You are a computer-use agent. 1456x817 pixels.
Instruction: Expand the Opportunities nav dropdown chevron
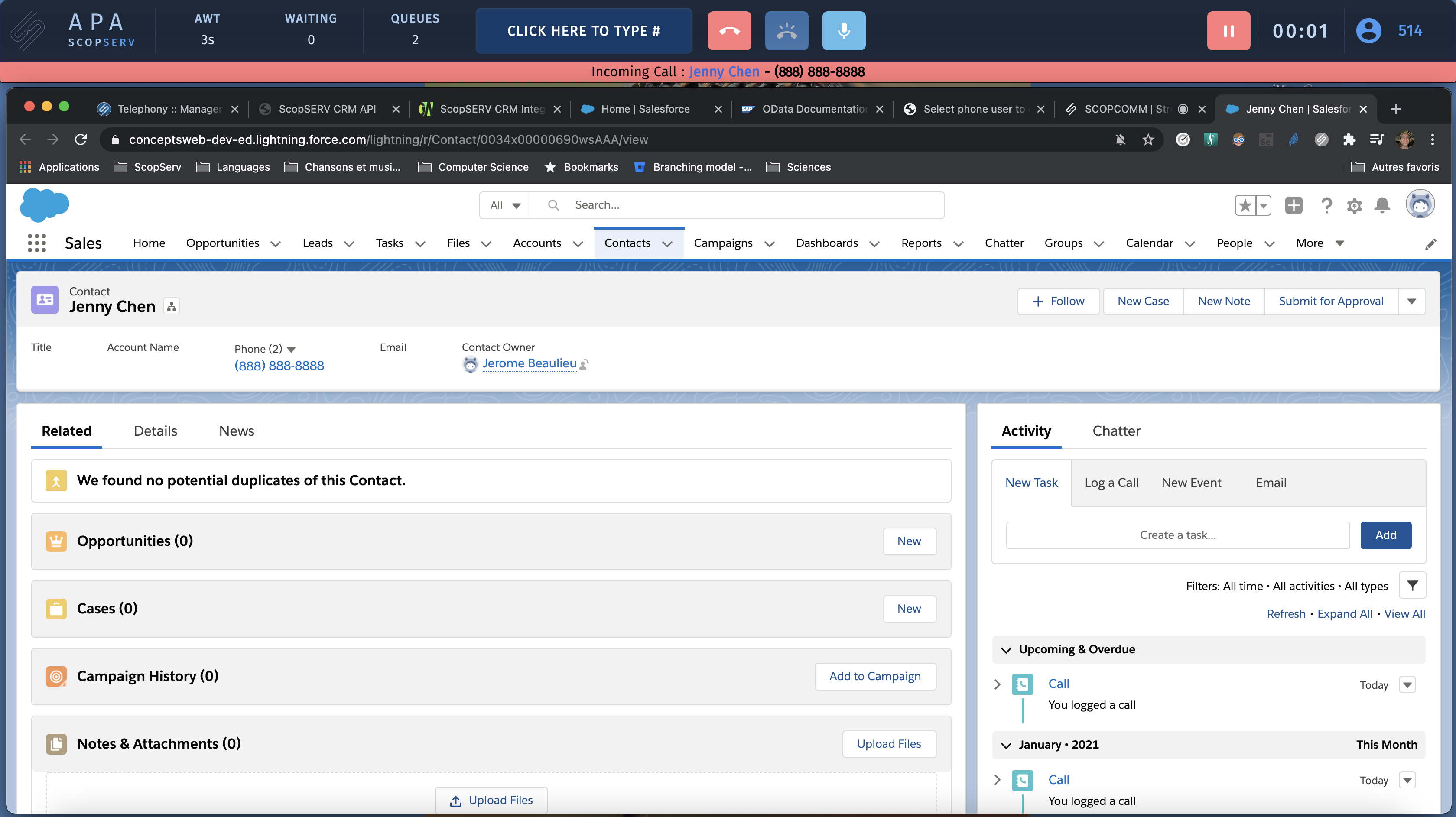(275, 244)
